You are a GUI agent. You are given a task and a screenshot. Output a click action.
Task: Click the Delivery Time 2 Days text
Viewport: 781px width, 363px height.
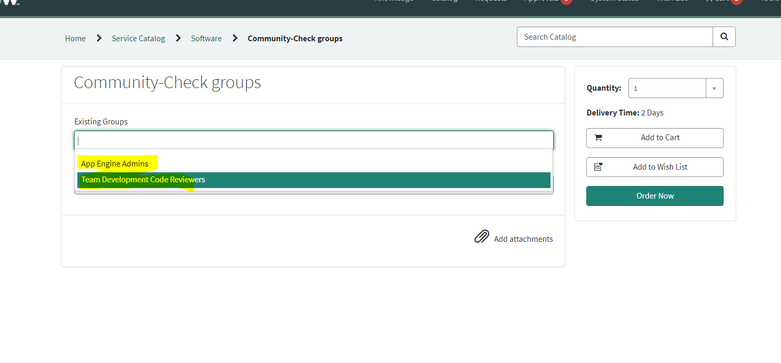(625, 113)
